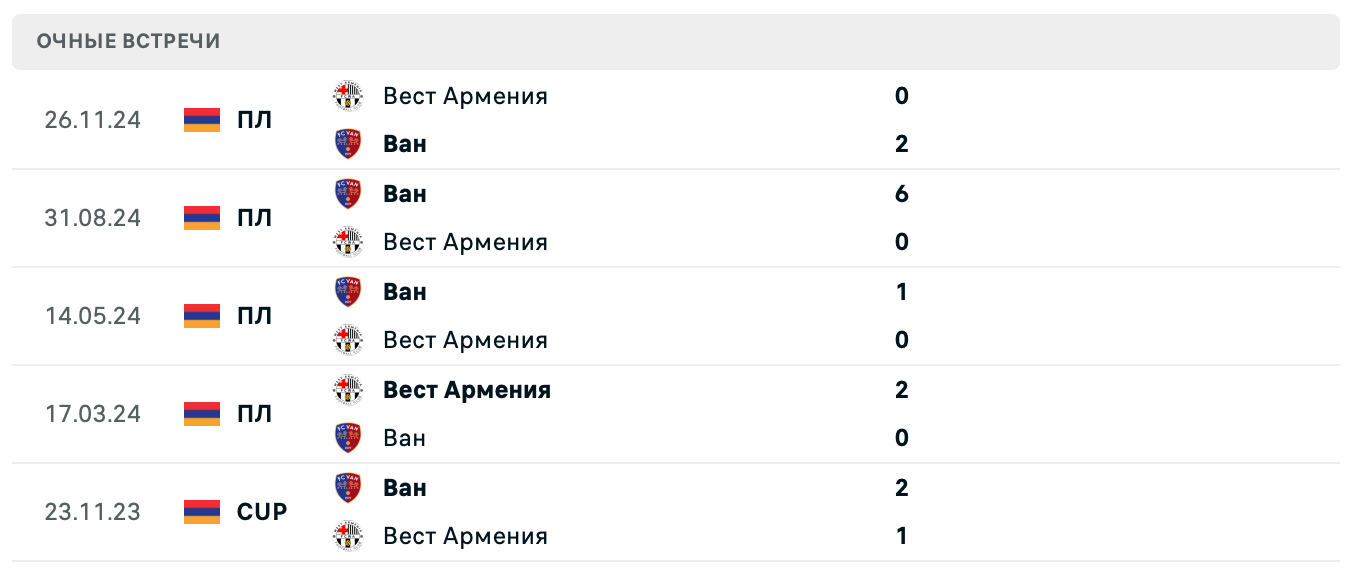Click the Вест Армения badge in the 14.05.24 match
The width and height of the screenshot is (1358, 582).
[348, 339]
